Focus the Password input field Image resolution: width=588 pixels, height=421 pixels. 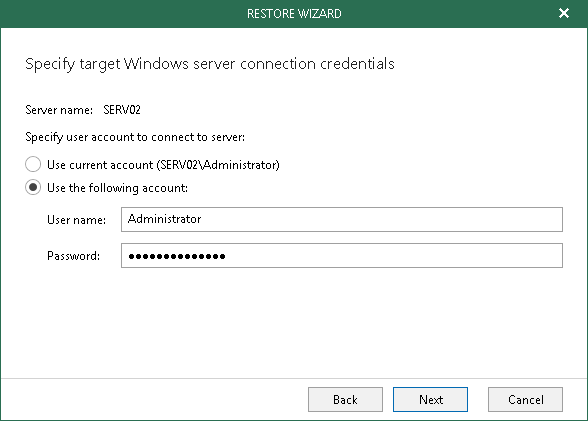click(x=342, y=255)
